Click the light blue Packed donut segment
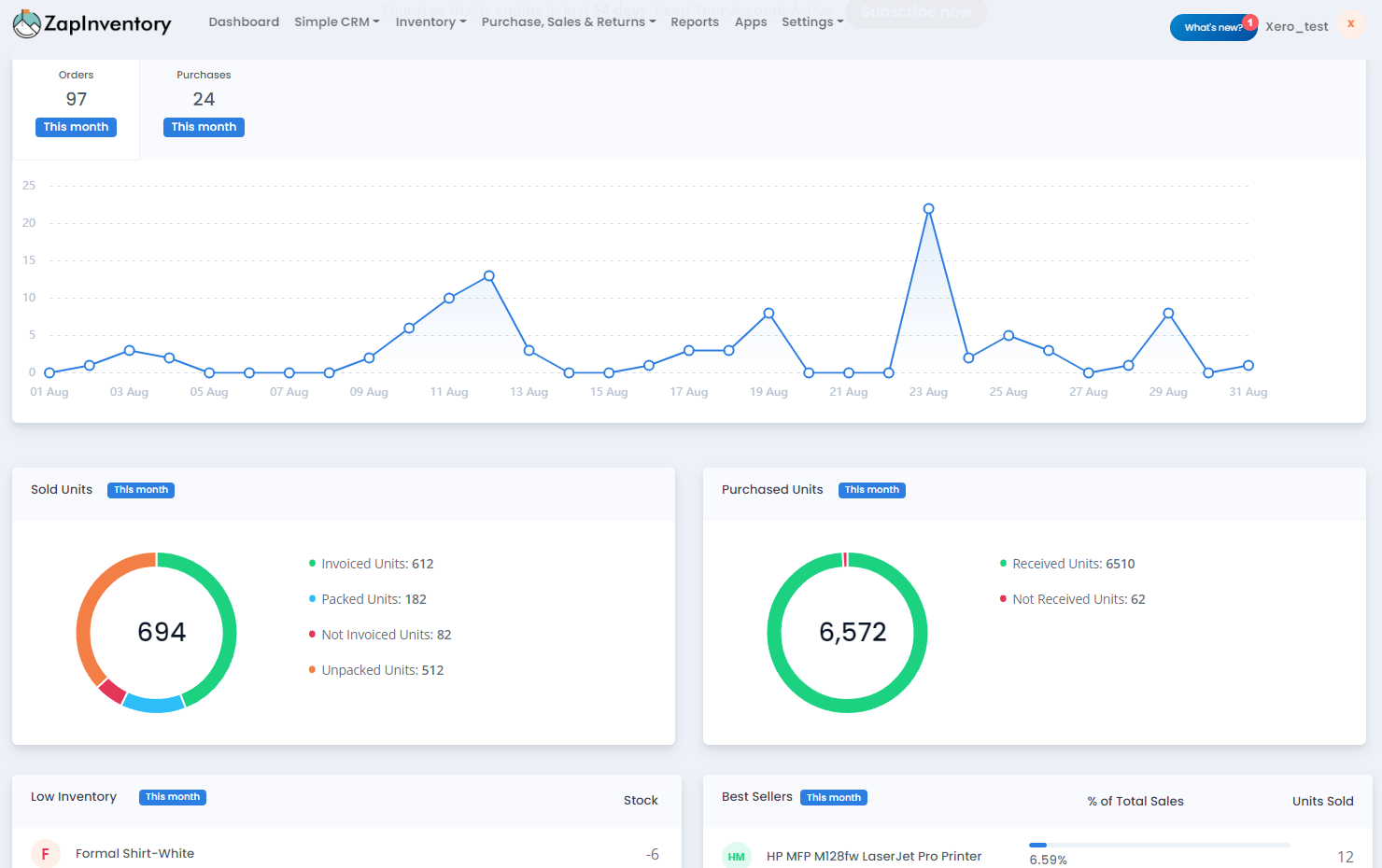The height and width of the screenshot is (868, 1382). click(x=154, y=705)
